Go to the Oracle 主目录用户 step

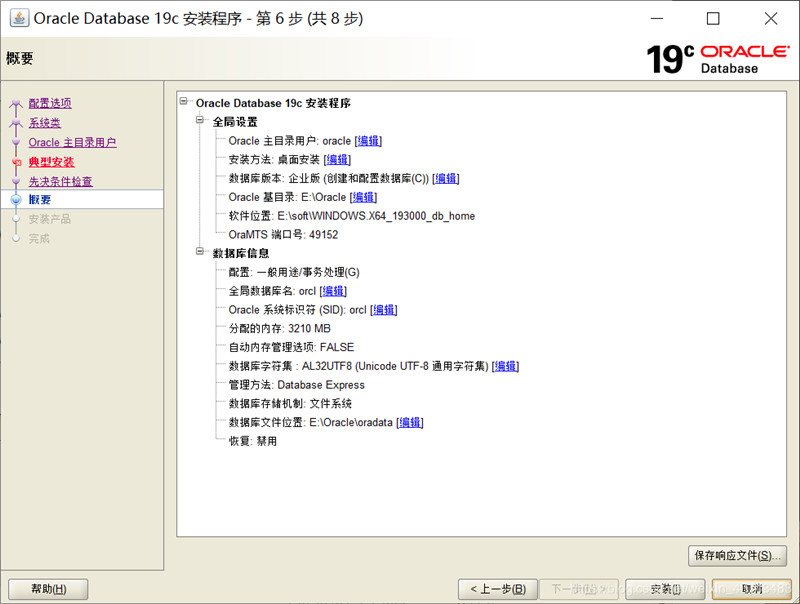(x=72, y=142)
